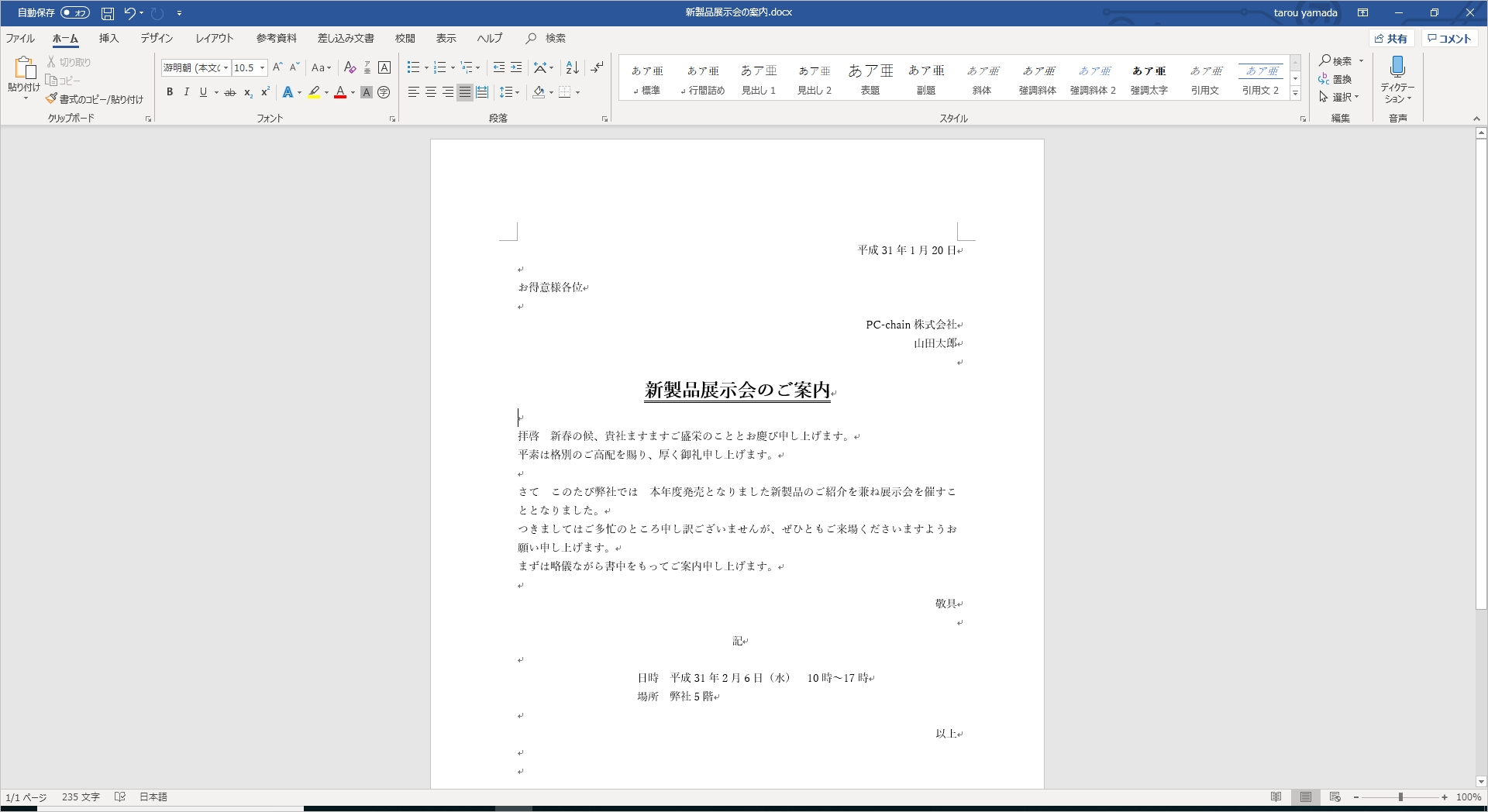Click the language indicator in the status bar
This screenshot has height=812, width=1488.
153,797
